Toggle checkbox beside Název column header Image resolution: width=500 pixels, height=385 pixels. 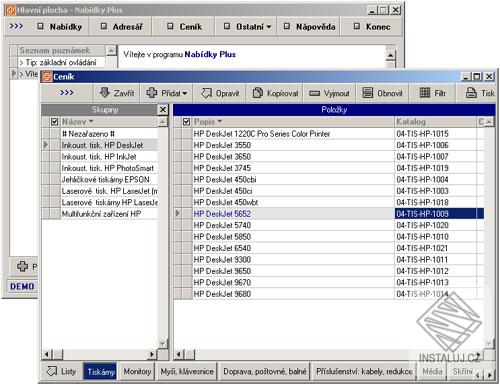(55, 122)
